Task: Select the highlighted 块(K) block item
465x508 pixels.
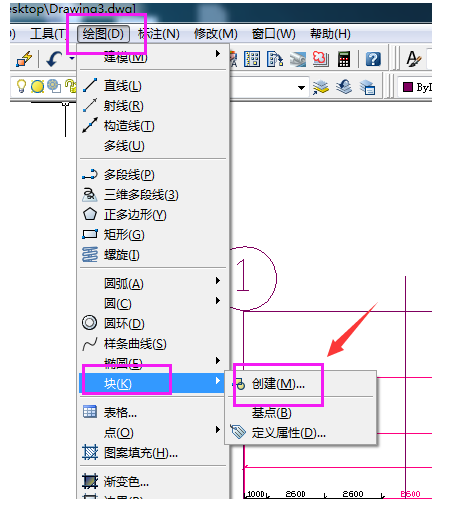Action: click(153, 383)
